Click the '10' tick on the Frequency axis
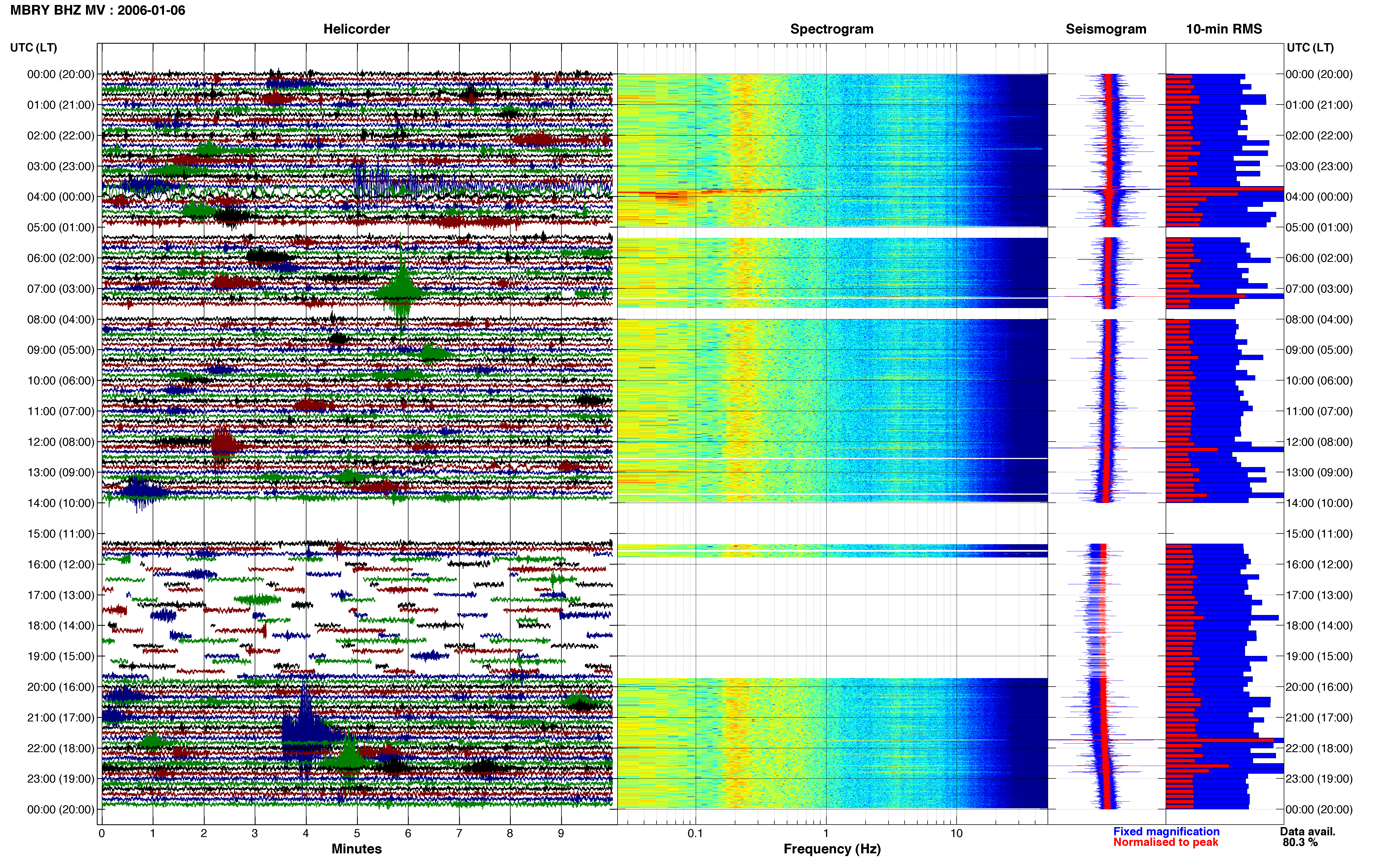Image resolution: width=1388 pixels, height=868 pixels. pyautogui.click(x=956, y=833)
